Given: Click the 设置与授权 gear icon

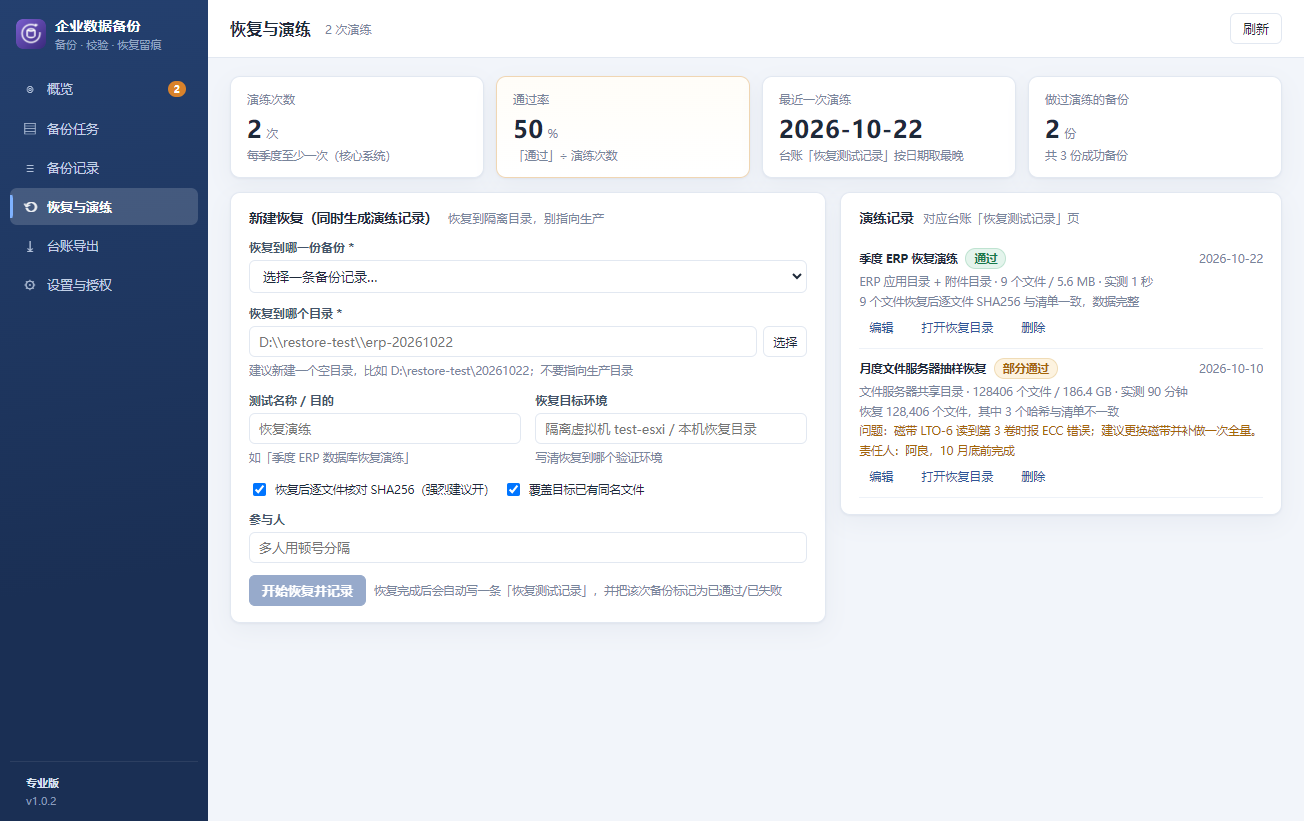Looking at the screenshot, I should point(30,285).
